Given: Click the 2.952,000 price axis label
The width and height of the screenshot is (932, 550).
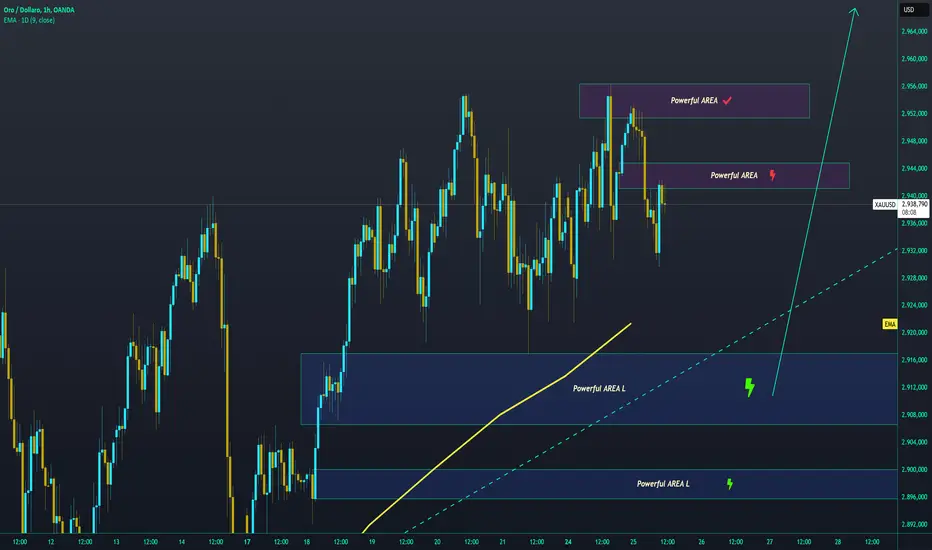Looking at the screenshot, I should click(x=914, y=114).
